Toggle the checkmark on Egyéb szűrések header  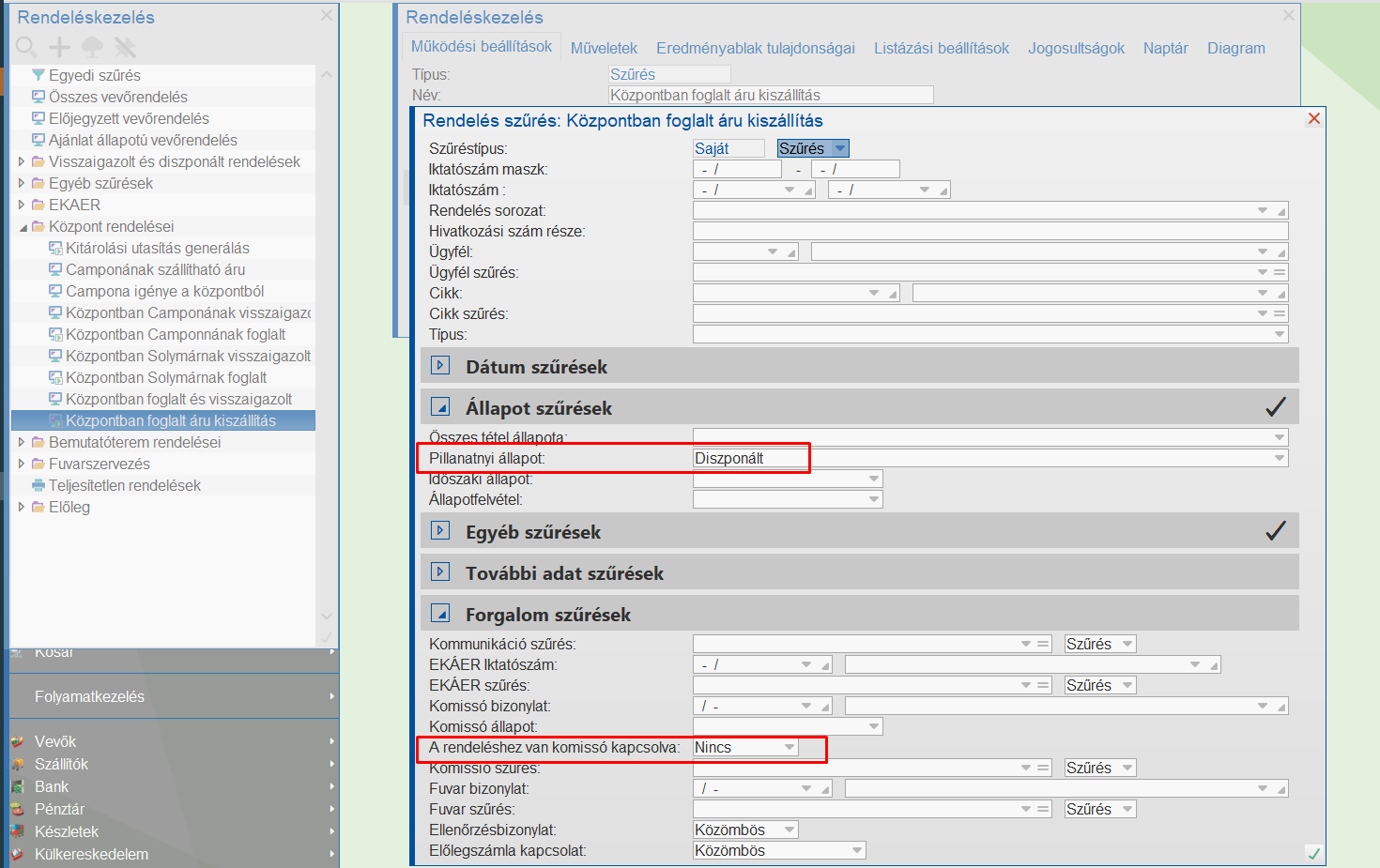tap(1275, 531)
